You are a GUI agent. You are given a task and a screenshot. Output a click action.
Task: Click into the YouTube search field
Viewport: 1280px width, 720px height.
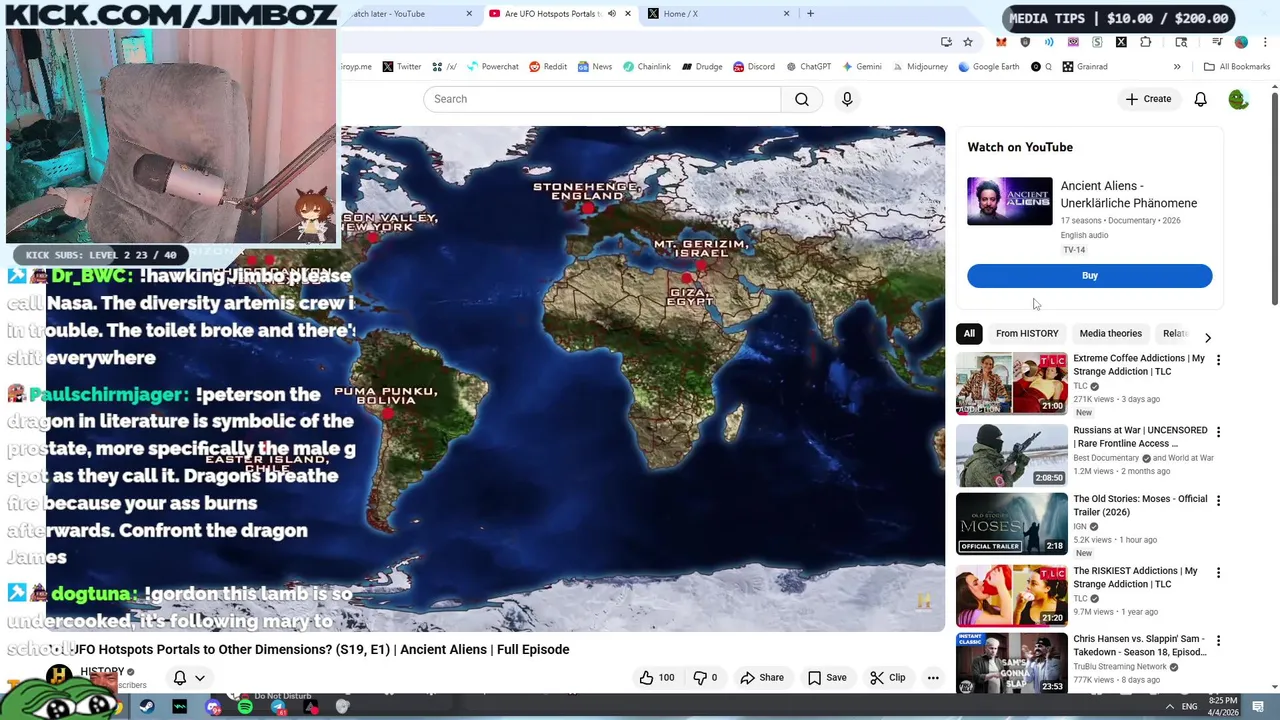[x=602, y=99]
